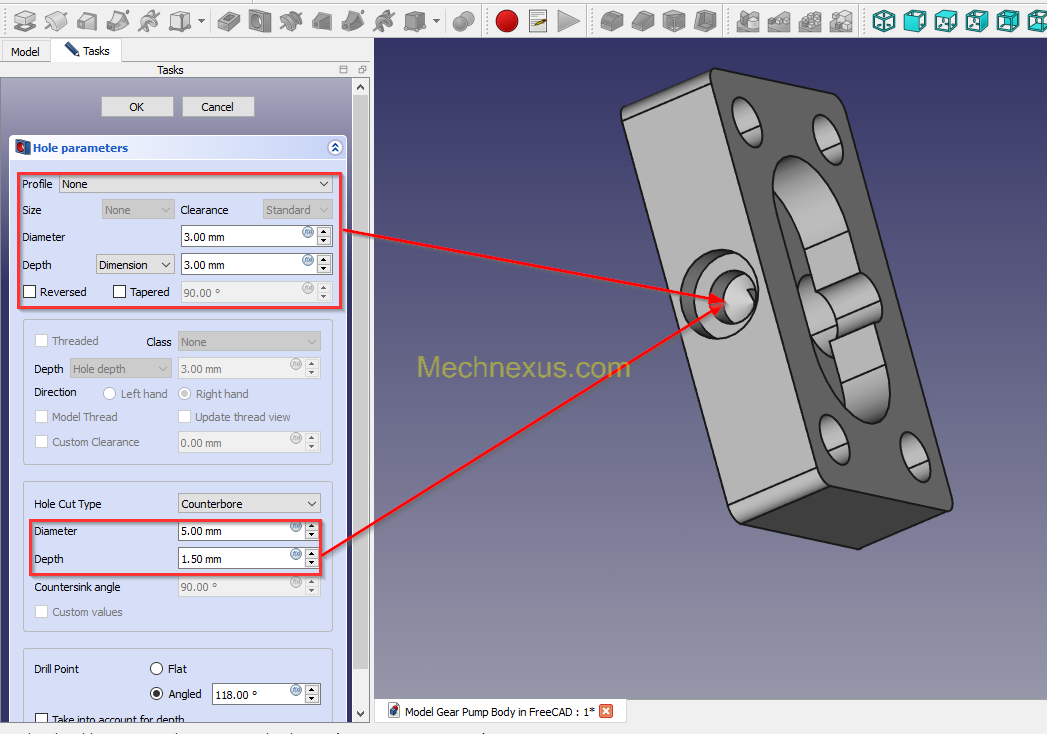Select the Fillet tool icon
Screen dimensions: 1047x734
pos(612,21)
